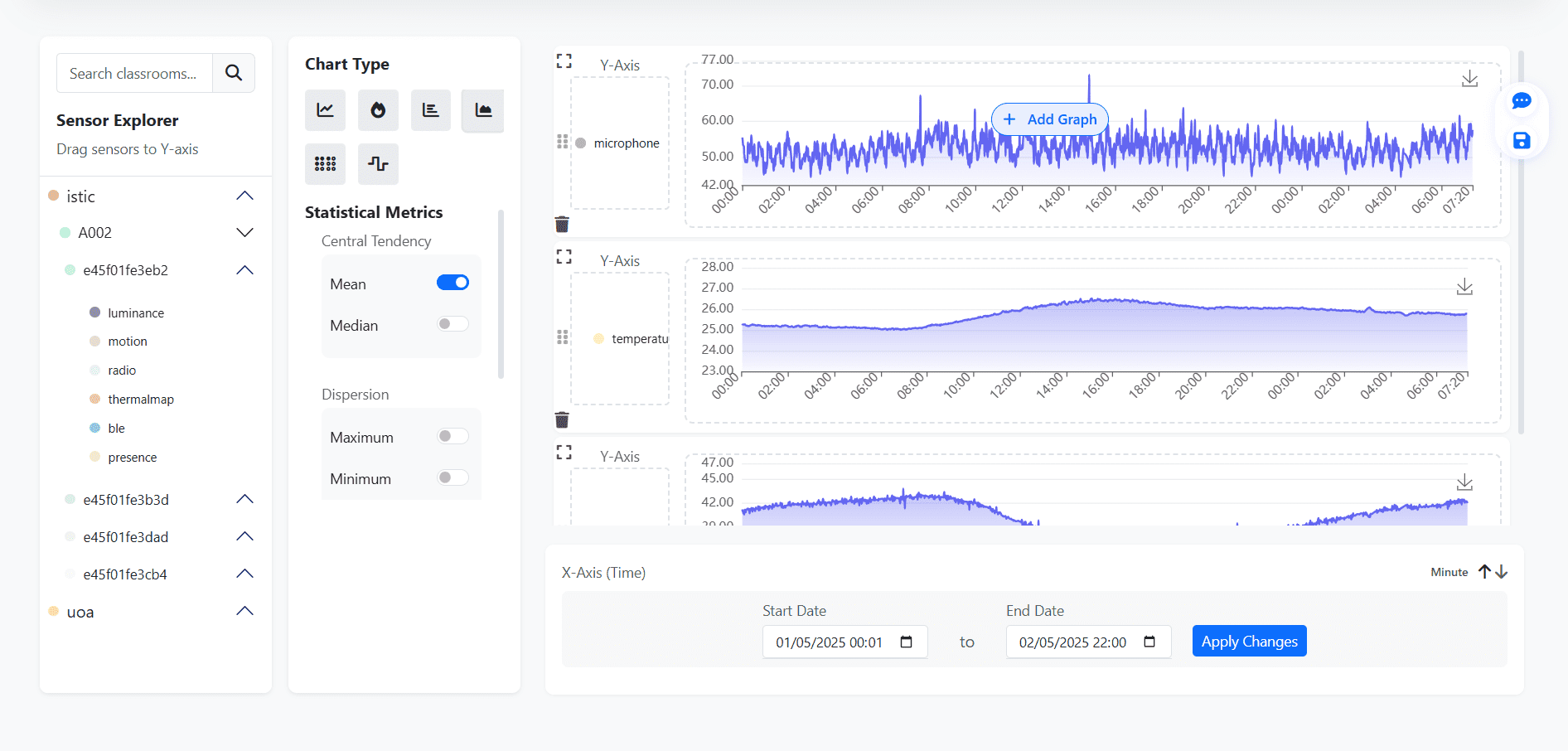The width and height of the screenshot is (1568, 751).
Task: Open the End Date calendar picker icon
Action: 1149,642
